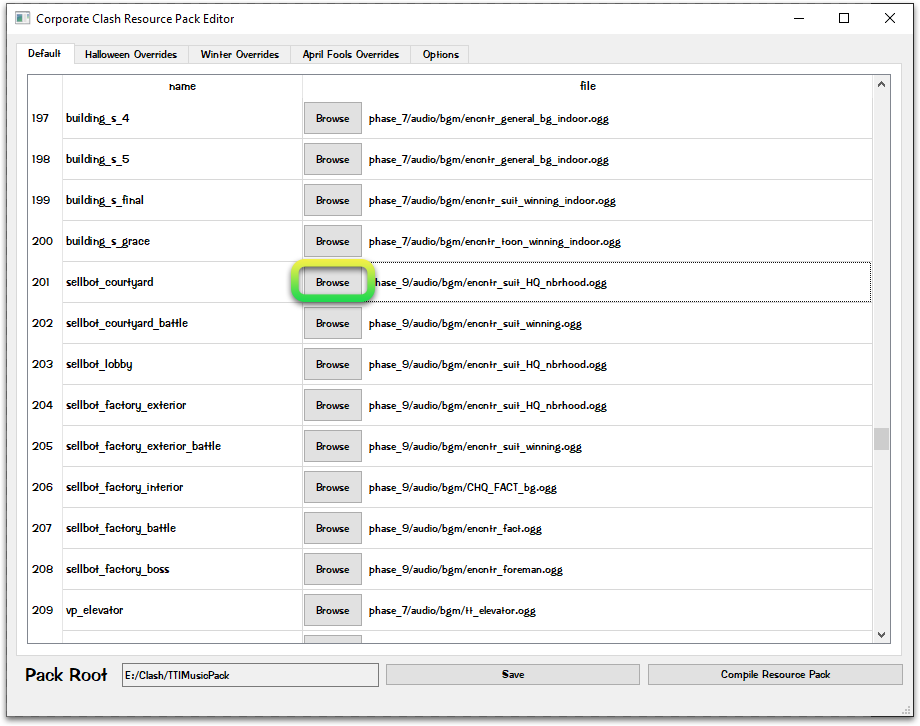Click the app icon in title bar
Screen dimensions: 920x726
coord(22,18)
